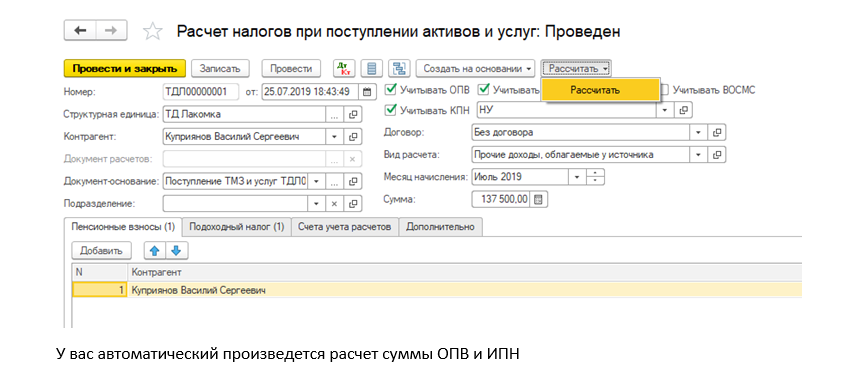Open calendar picker next to date field

[368, 91]
